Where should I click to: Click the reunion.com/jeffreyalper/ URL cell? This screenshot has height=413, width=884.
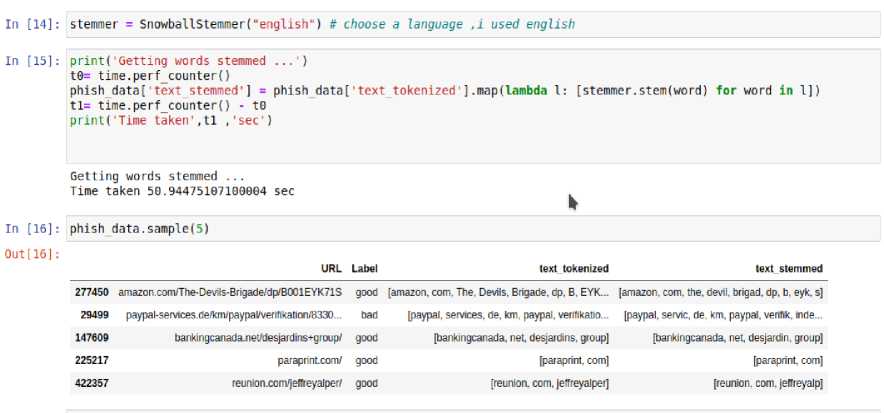pos(287,384)
